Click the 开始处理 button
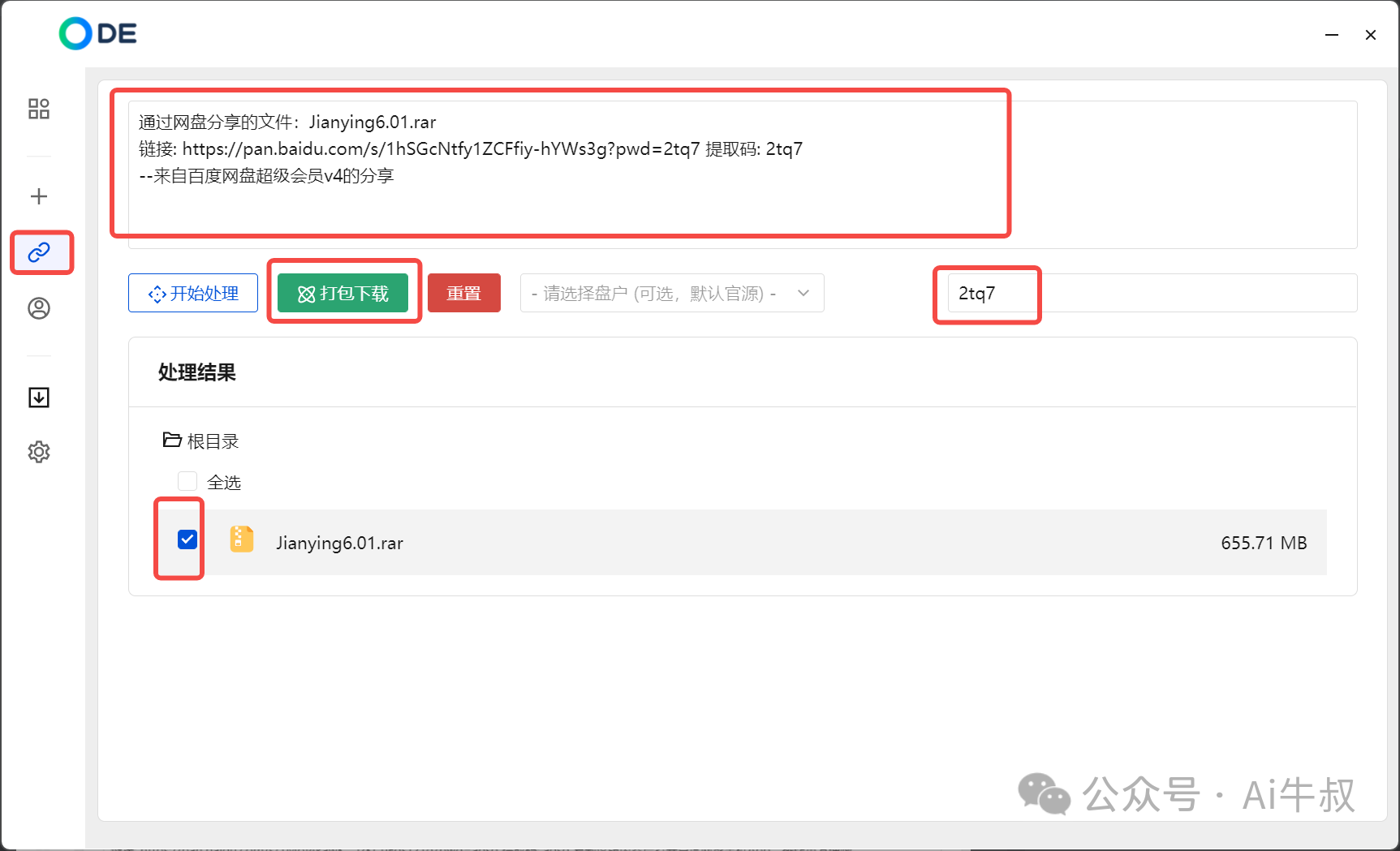The height and width of the screenshot is (851, 1400). click(x=192, y=294)
